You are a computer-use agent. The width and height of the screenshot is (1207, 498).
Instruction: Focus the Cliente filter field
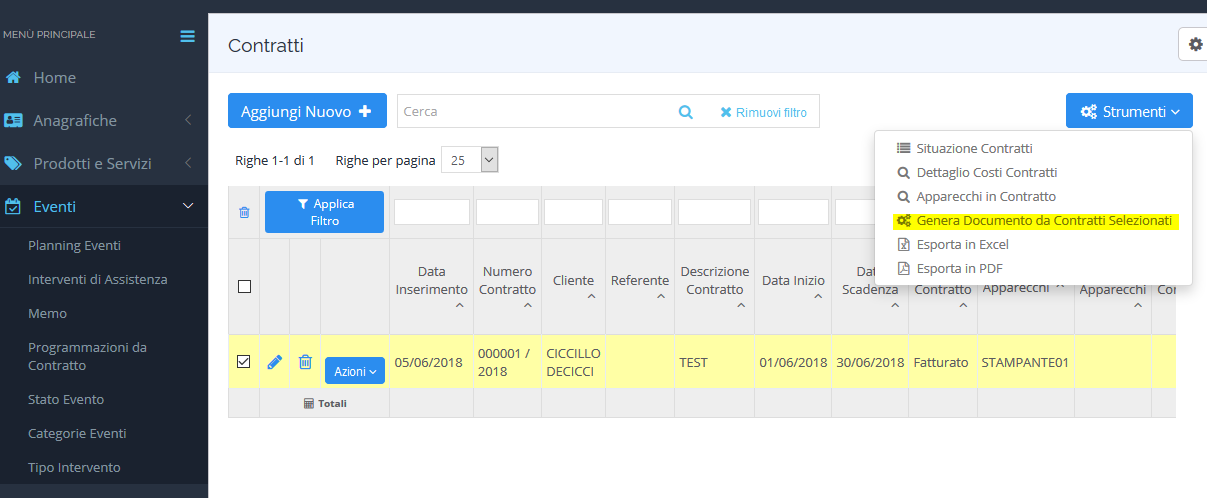click(x=573, y=212)
